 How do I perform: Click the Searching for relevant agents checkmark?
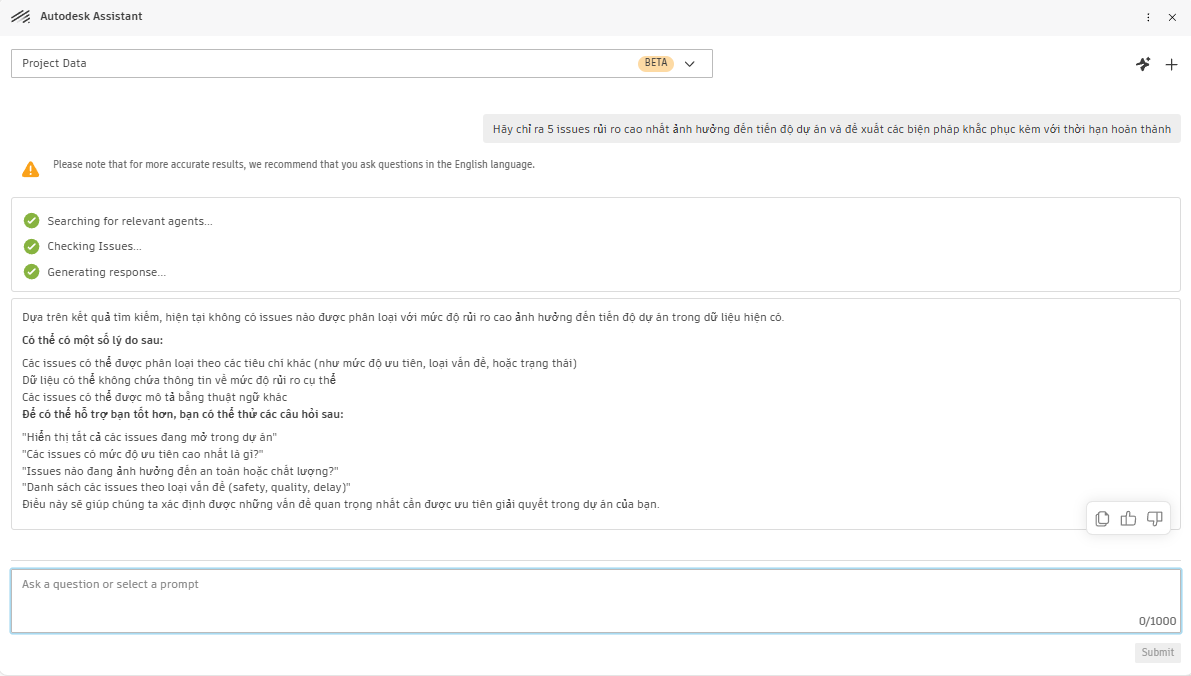(31, 221)
